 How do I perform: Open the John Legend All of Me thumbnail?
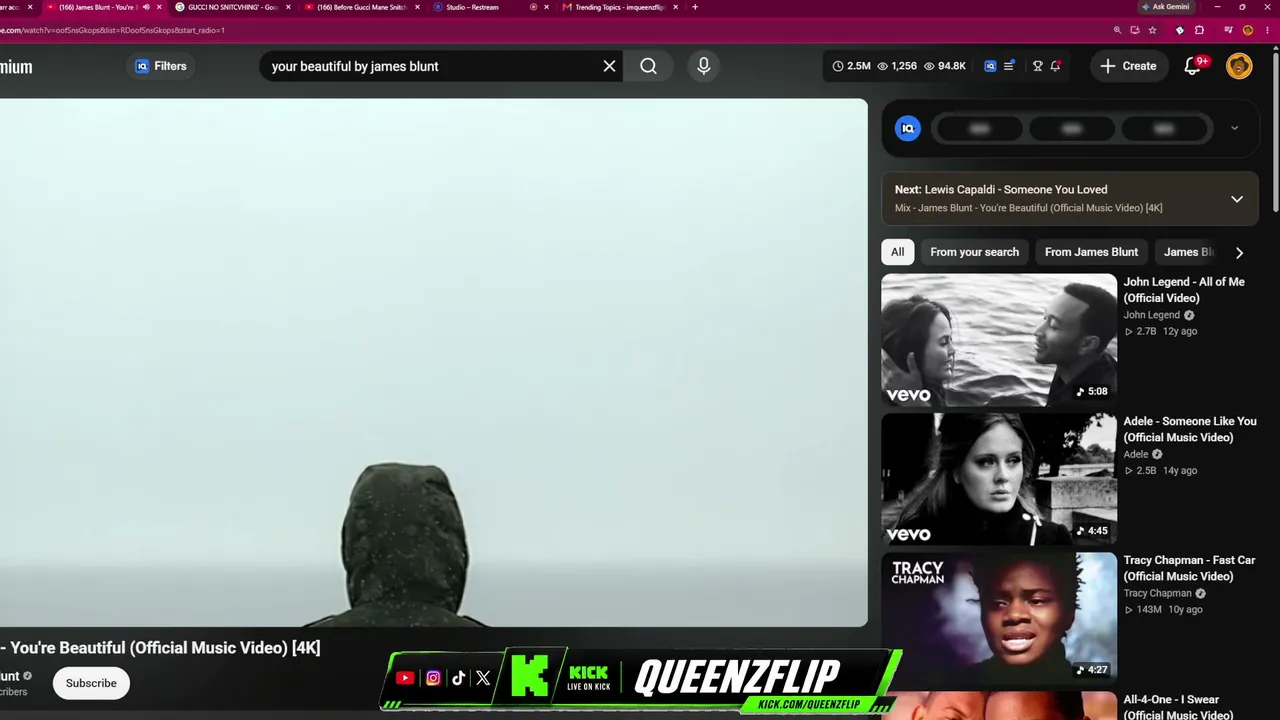999,340
